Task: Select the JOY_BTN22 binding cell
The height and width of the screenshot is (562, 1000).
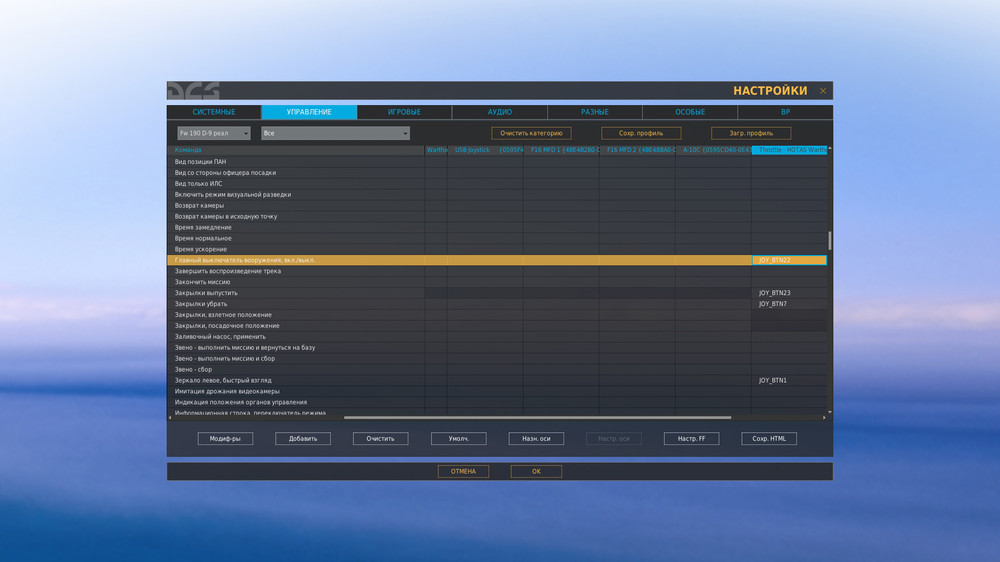Action: (x=789, y=260)
